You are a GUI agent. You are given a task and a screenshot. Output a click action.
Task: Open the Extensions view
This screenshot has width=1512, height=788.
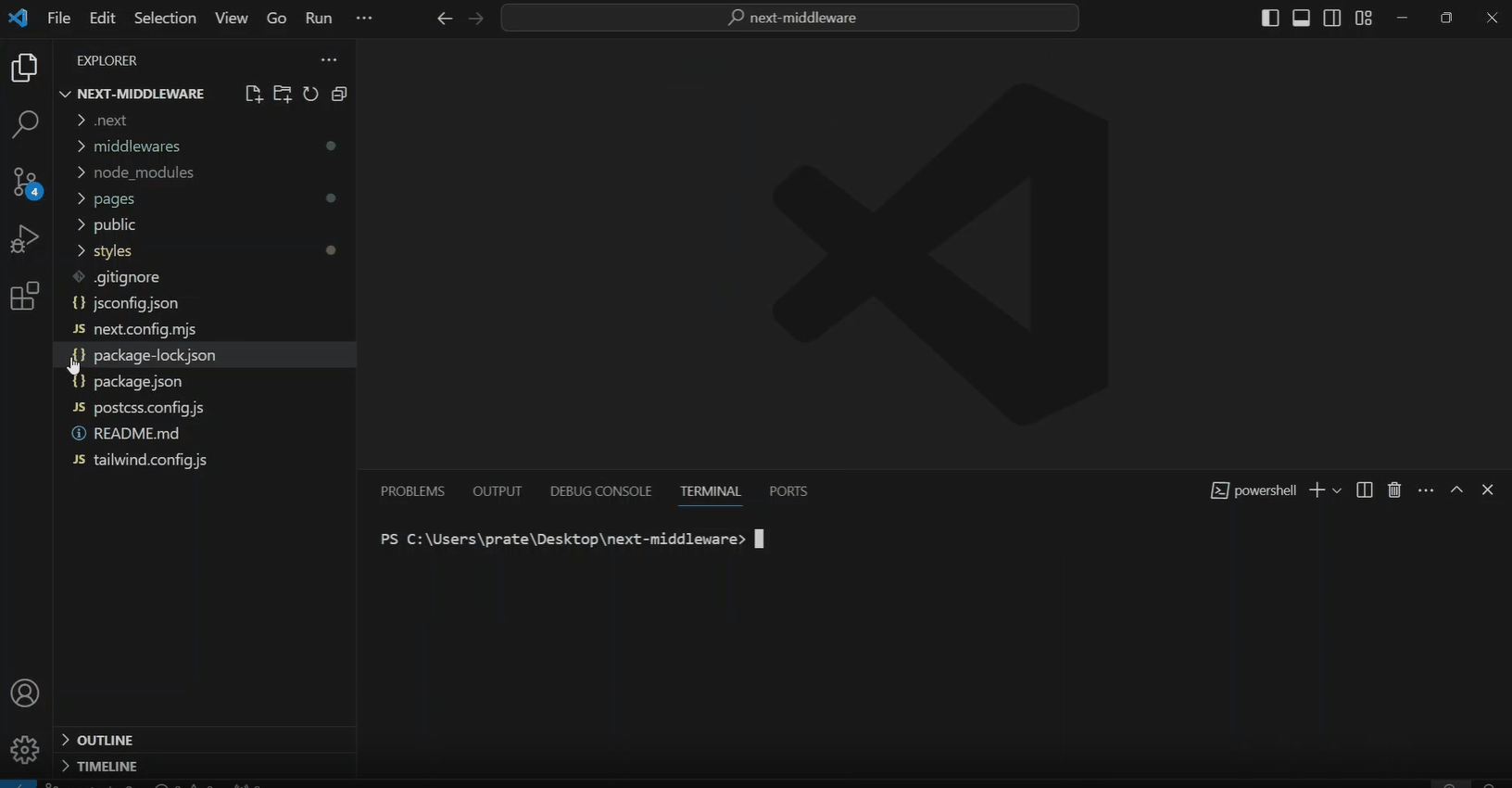pos(25,297)
